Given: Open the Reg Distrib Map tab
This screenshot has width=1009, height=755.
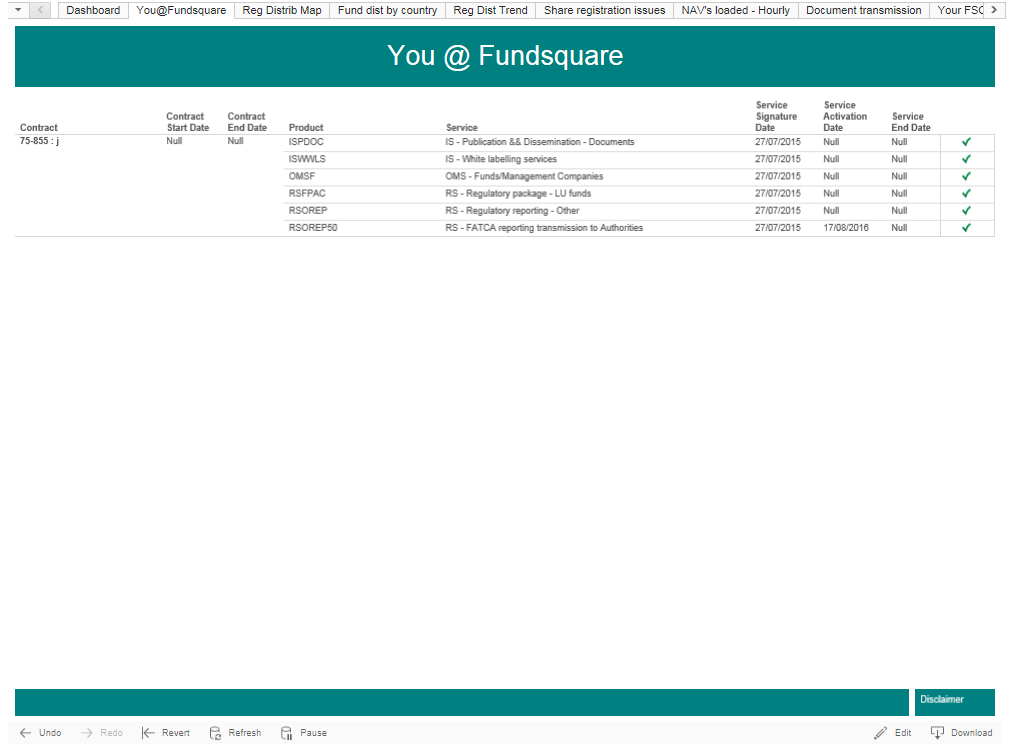Looking at the screenshot, I should click(x=282, y=10).
